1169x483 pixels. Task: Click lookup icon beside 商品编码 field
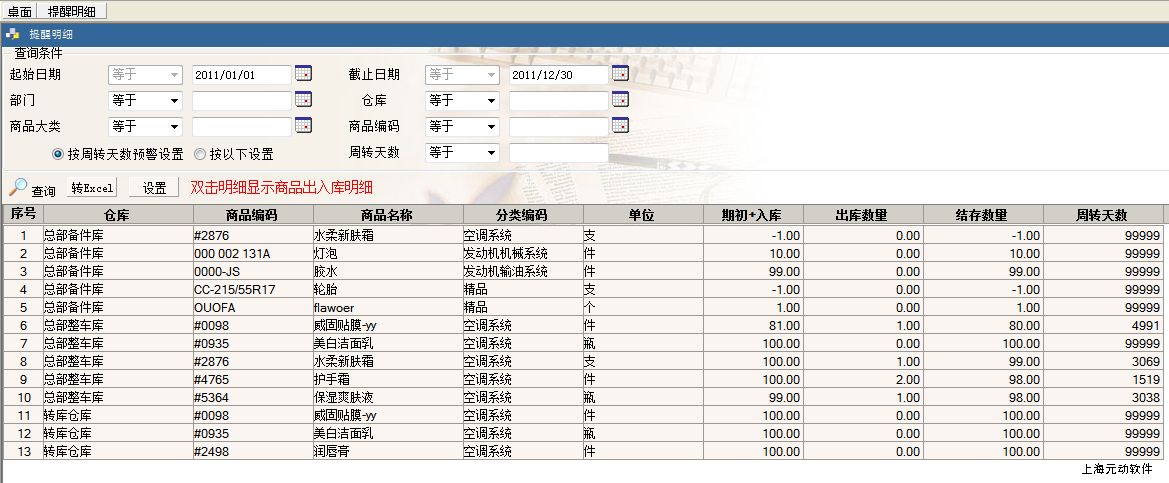point(620,126)
